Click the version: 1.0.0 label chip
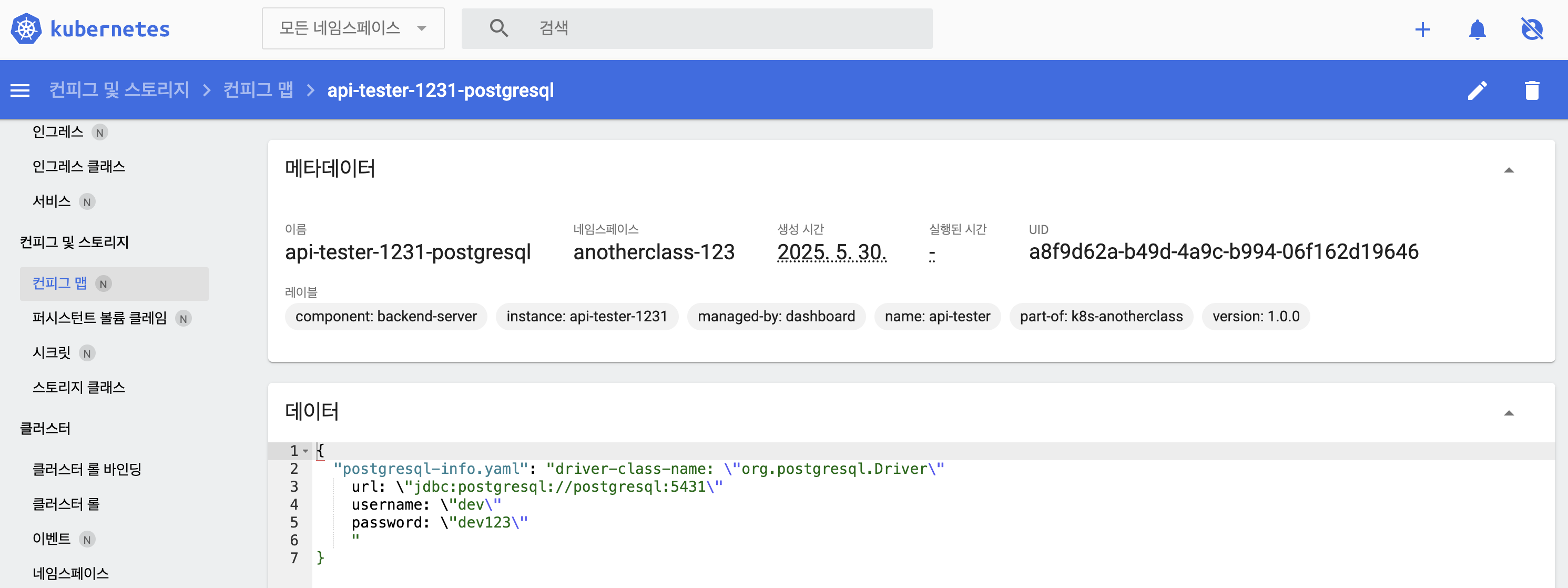 1256,317
